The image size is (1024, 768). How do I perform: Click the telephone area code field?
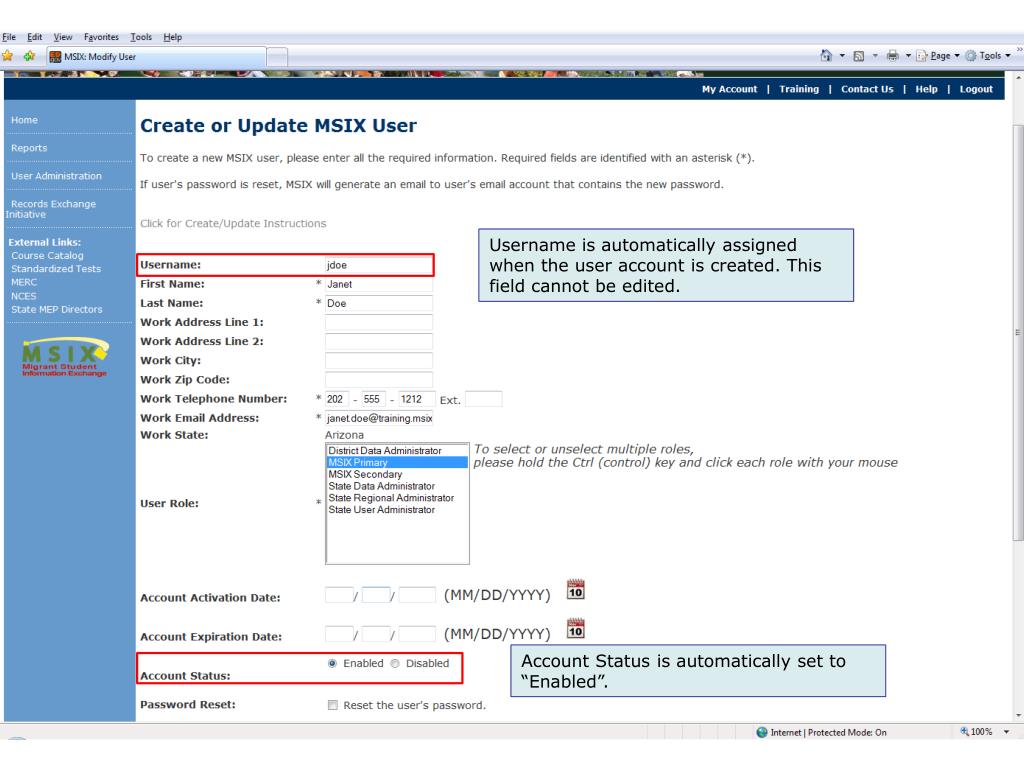pos(337,399)
